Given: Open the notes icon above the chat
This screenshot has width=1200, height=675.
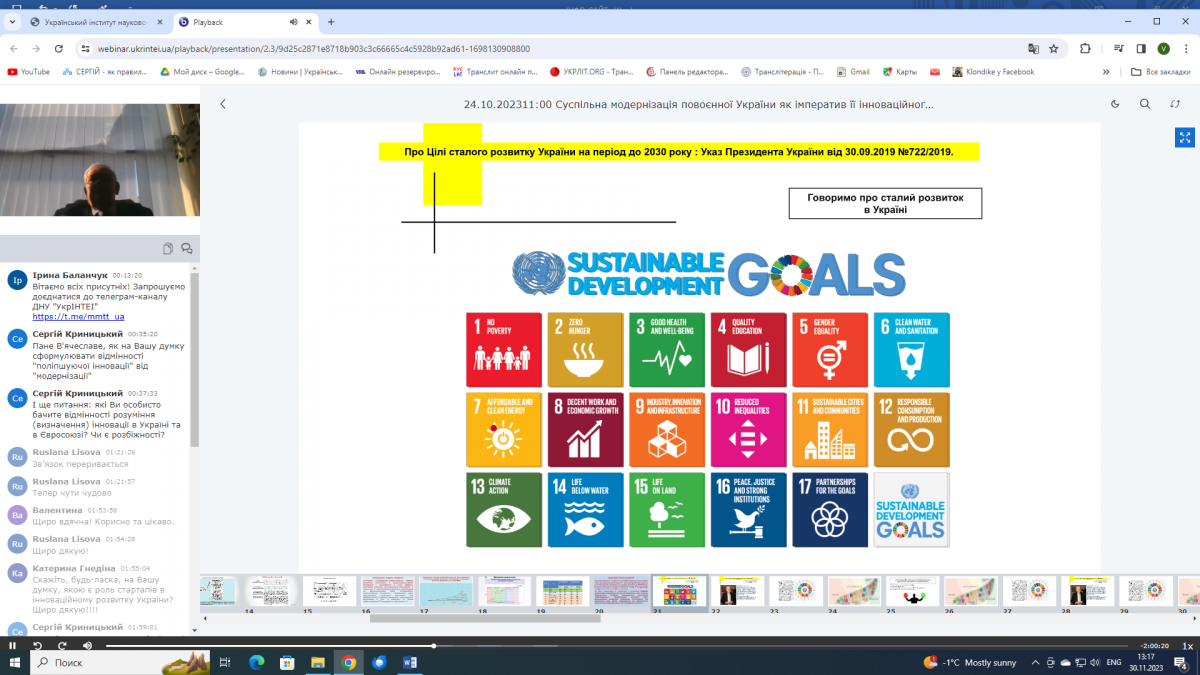Looking at the screenshot, I should click(x=168, y=249).
